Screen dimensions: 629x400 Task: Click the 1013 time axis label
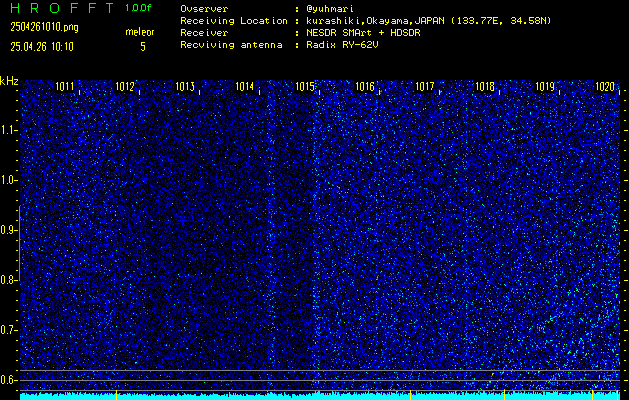[x=185, y=86]
